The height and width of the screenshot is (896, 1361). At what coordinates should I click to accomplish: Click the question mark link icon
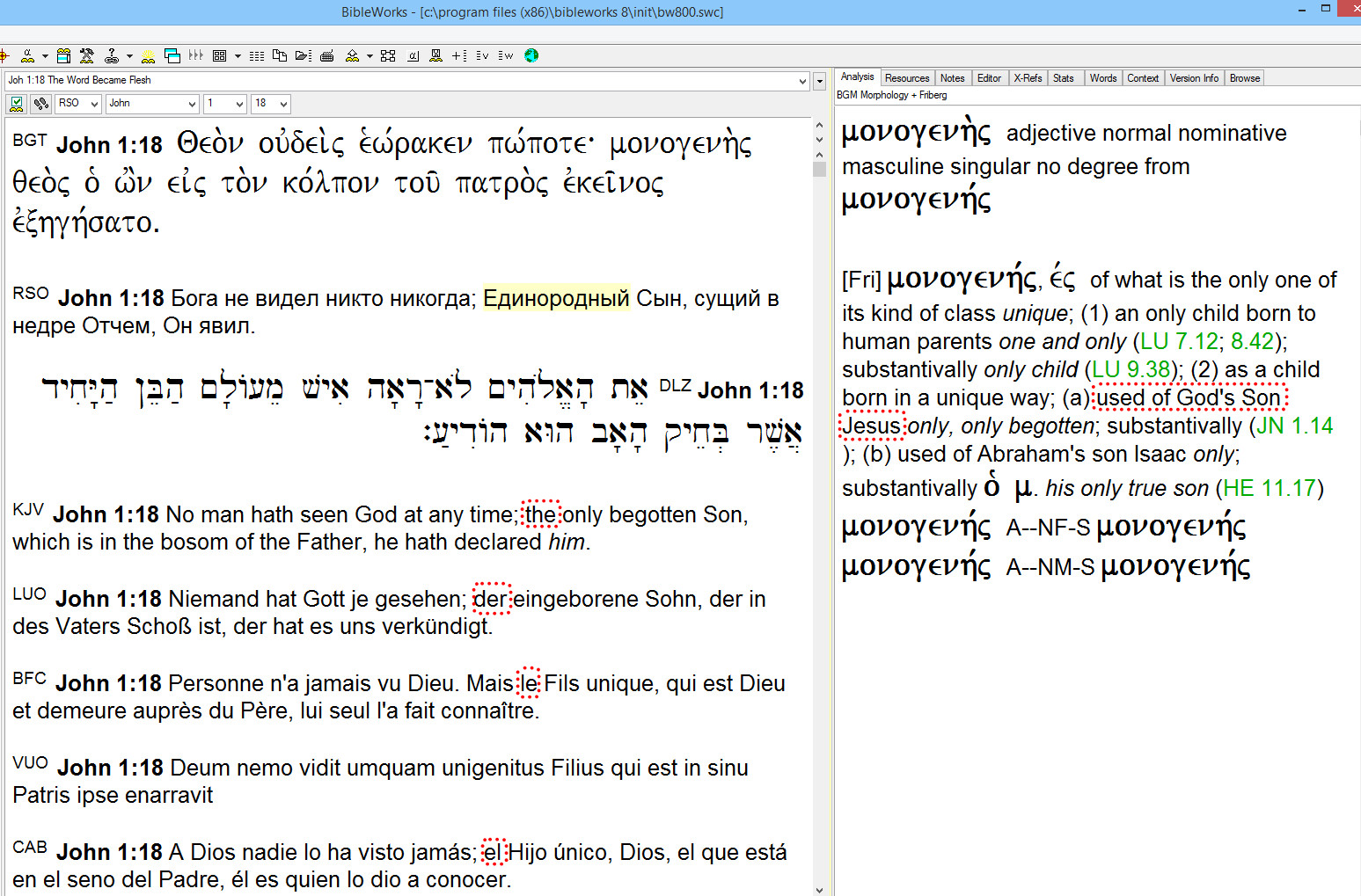(111, 55)
